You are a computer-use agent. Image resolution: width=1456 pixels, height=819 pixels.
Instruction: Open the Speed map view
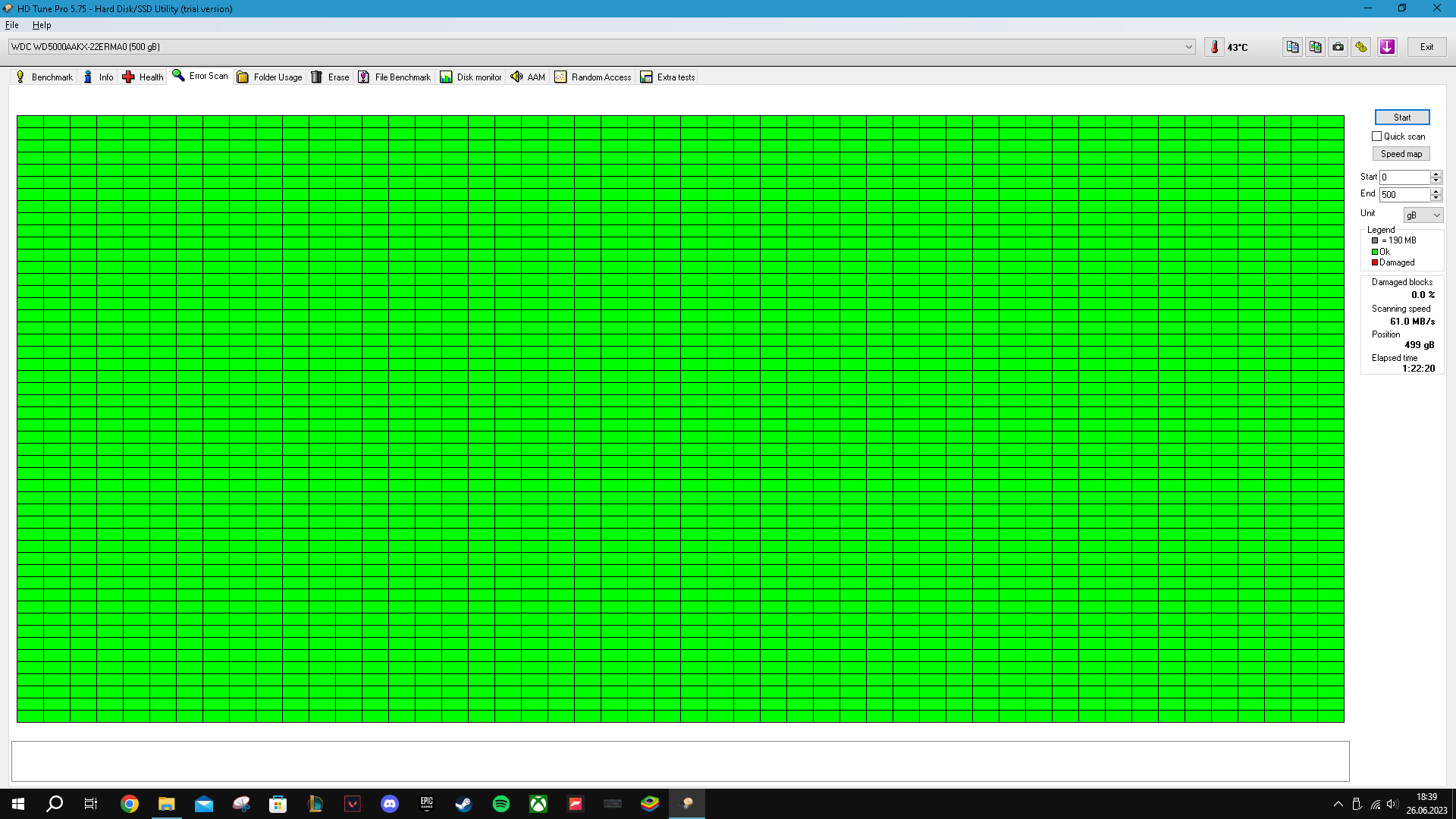click(1401, 153)
